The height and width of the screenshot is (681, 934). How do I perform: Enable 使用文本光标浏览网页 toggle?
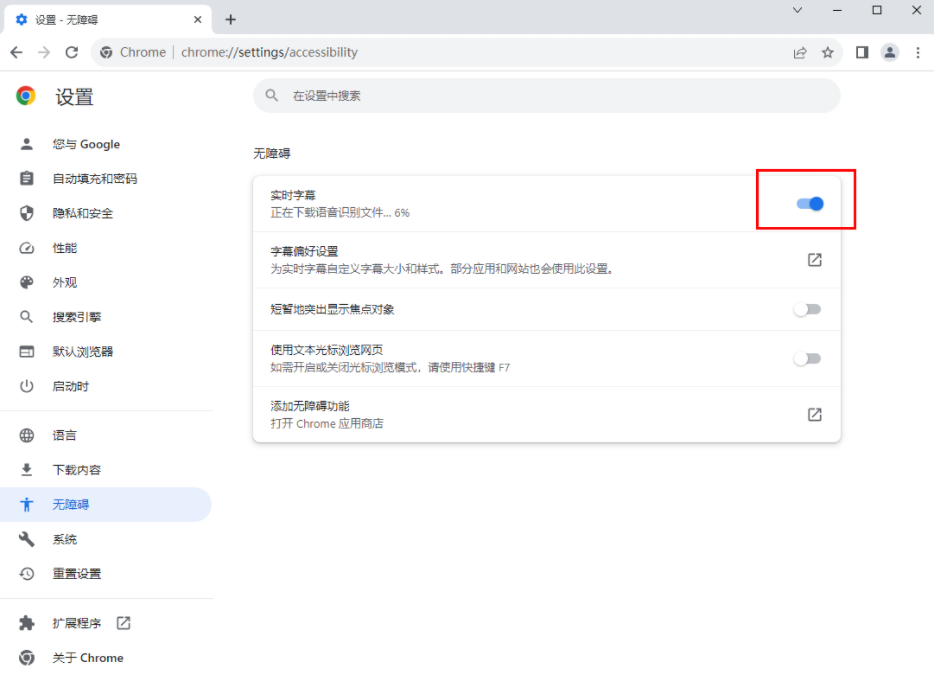807,359
